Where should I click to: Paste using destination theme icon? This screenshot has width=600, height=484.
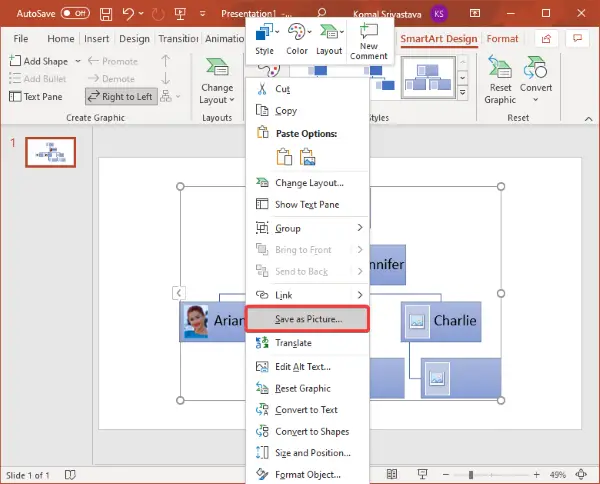pos(284,156)
